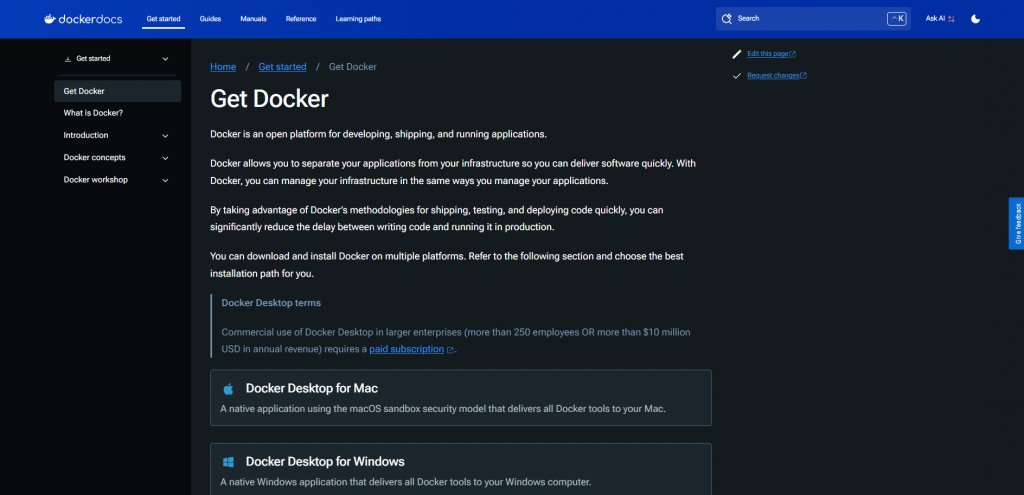Click the external link icon after paid subscription
Screen dimensions: 1024x495
[x=450, y=350]
